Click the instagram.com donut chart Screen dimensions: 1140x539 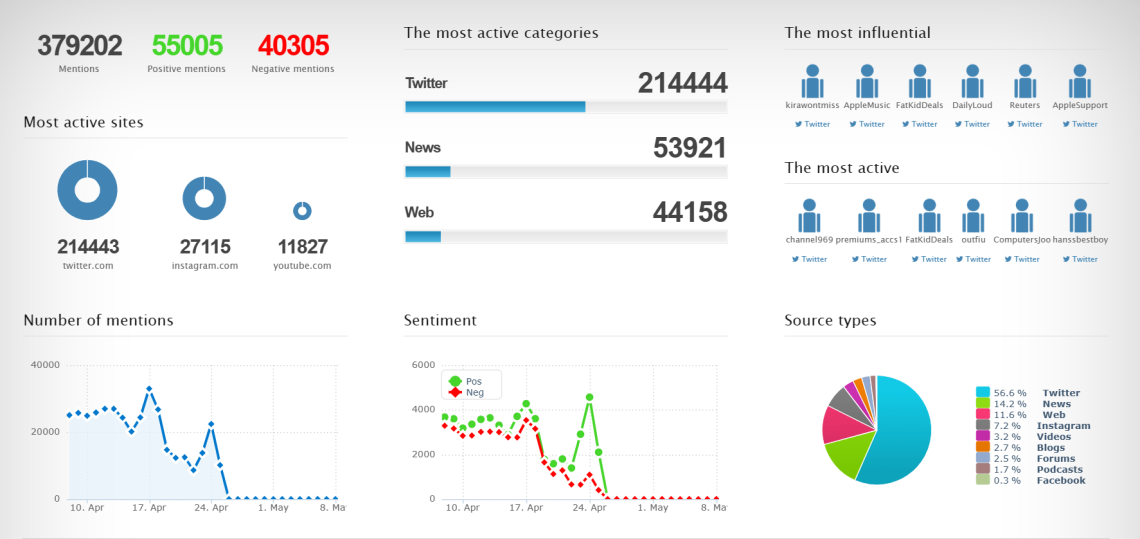pyautogui.click(x=204, y=198)
